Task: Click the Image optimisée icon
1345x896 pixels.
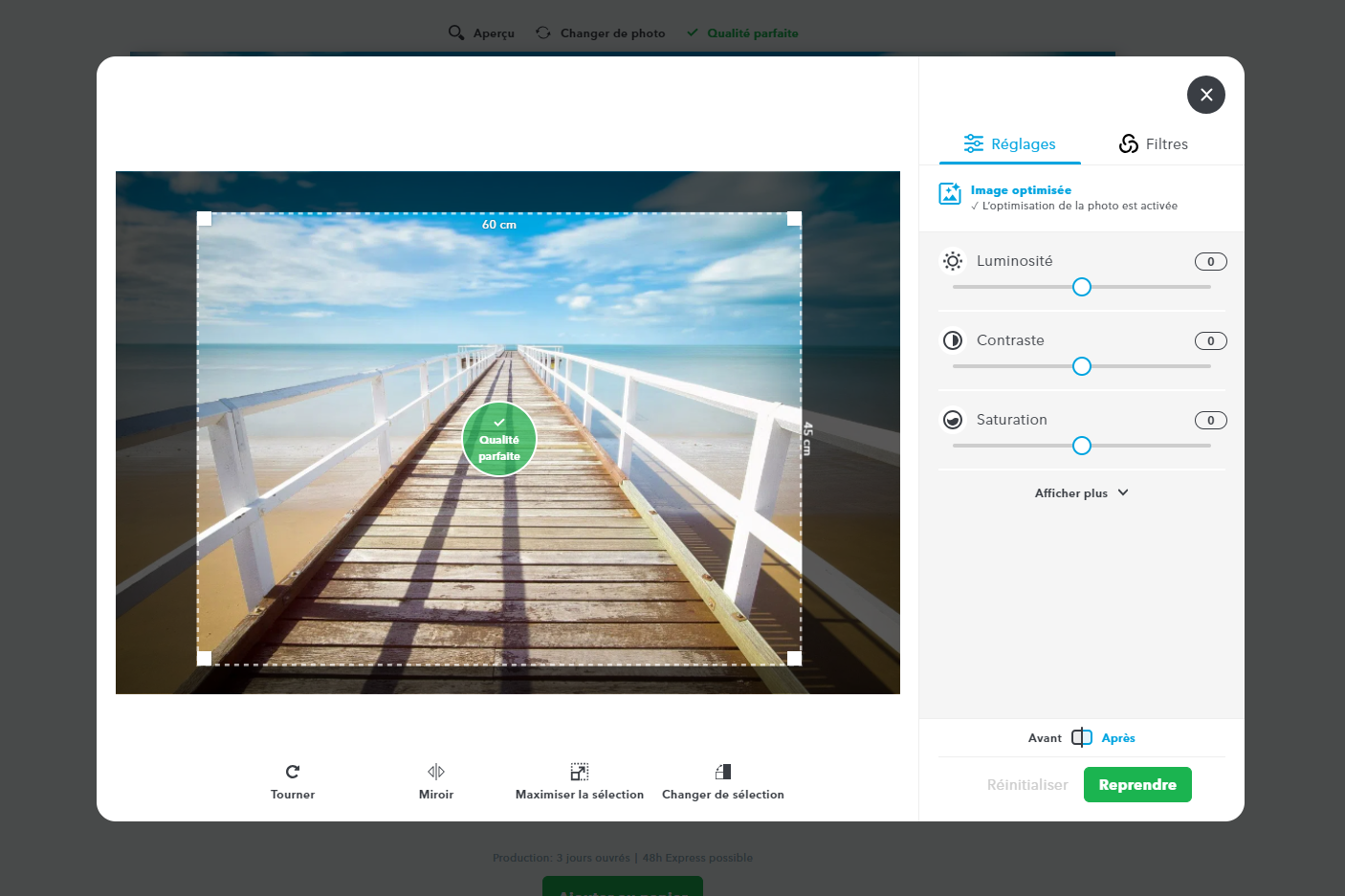Action: pos(950,194)
